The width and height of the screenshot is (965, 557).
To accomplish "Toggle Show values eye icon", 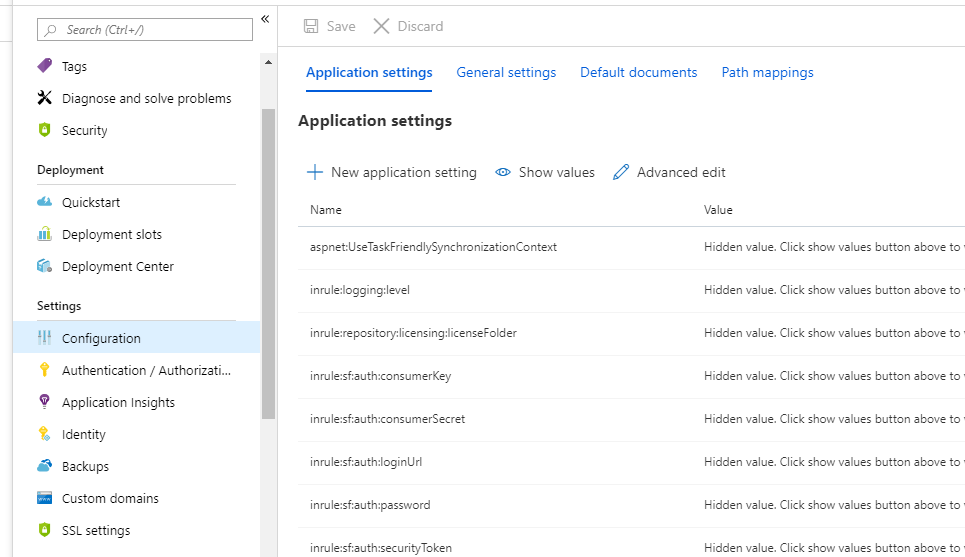I will point(503,172).
